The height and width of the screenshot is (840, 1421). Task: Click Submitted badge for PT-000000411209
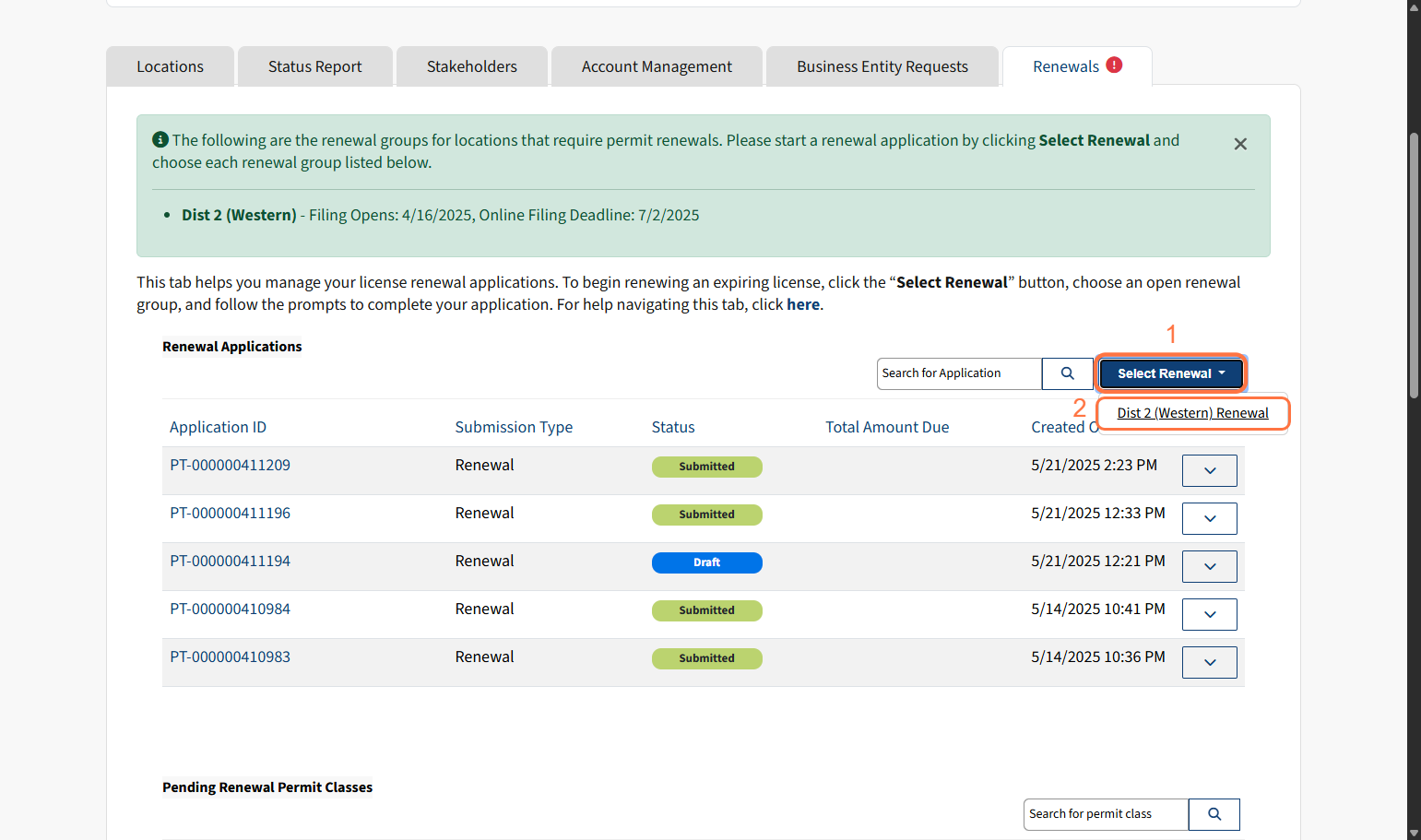click(707, 467)
